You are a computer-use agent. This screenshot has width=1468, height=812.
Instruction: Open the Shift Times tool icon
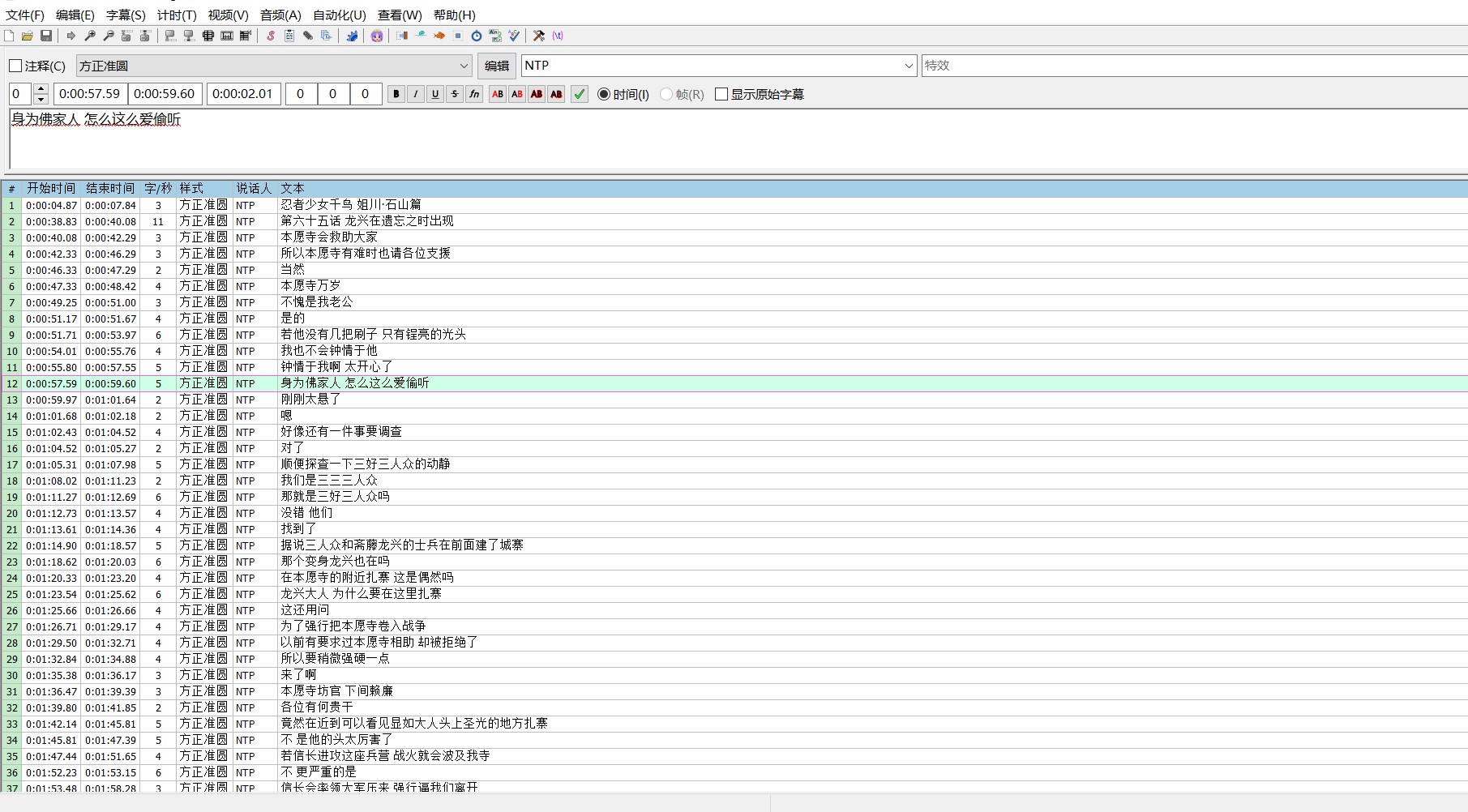402,36
